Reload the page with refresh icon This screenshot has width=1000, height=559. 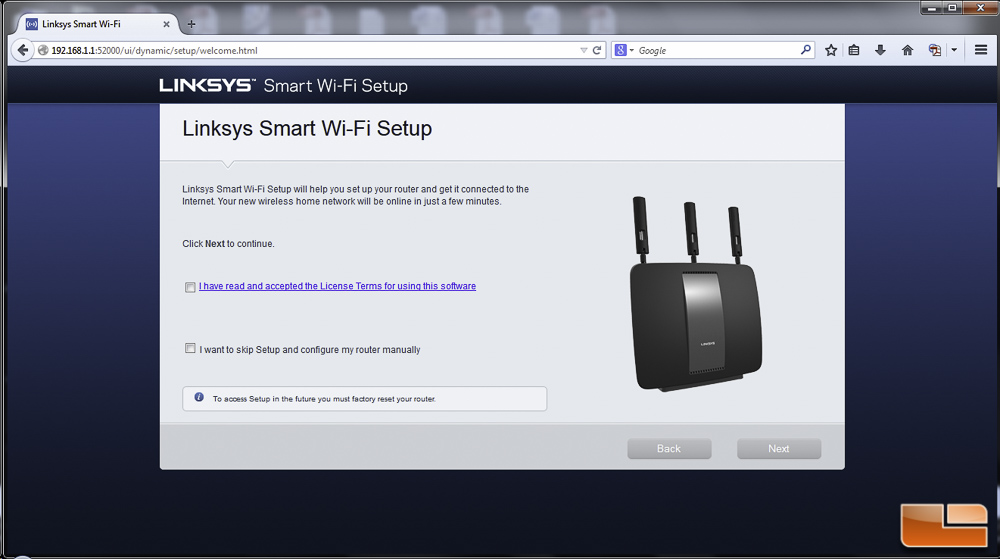(597, 50)
